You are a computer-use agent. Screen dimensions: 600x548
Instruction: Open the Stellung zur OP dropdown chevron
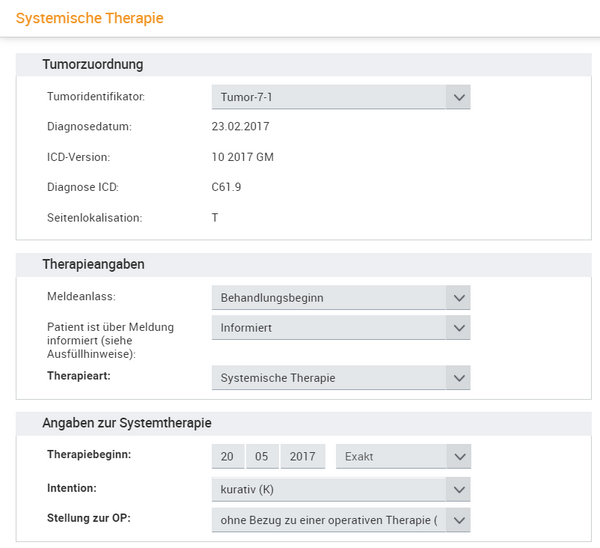[458, 520]
